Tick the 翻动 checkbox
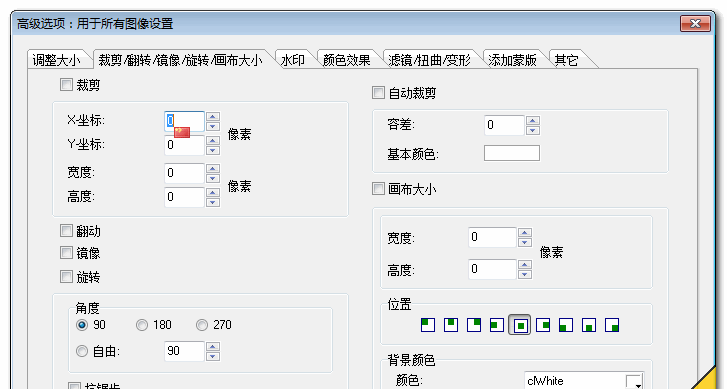 pyautogui.click(x=66, y=230)
